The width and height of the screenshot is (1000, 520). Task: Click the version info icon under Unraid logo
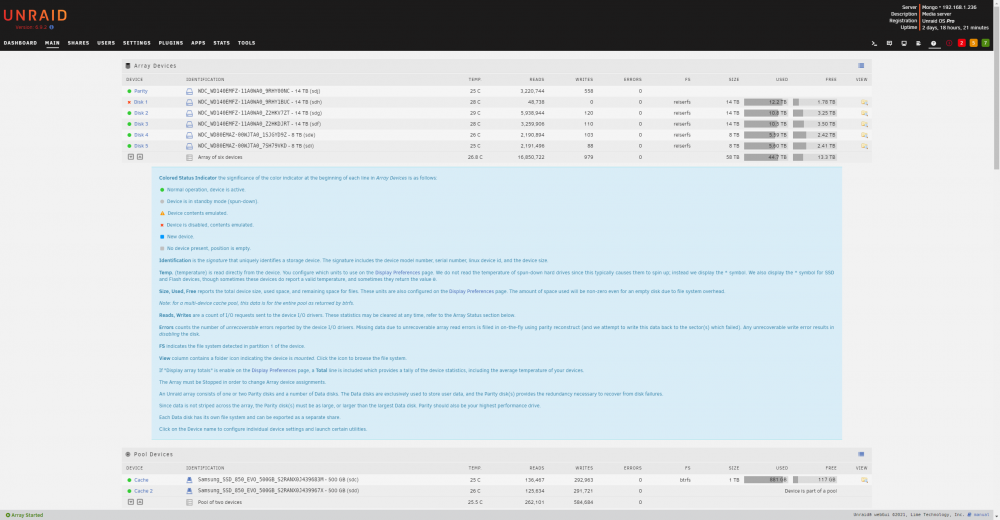point(52,27)
